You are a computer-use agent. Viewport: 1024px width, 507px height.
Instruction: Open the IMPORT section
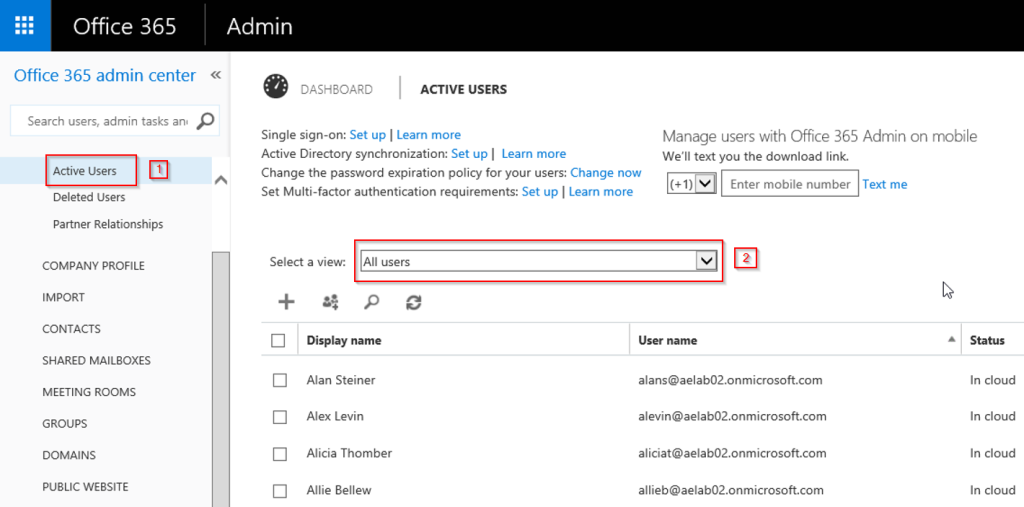pyautogui.click(x=63, y=297)
